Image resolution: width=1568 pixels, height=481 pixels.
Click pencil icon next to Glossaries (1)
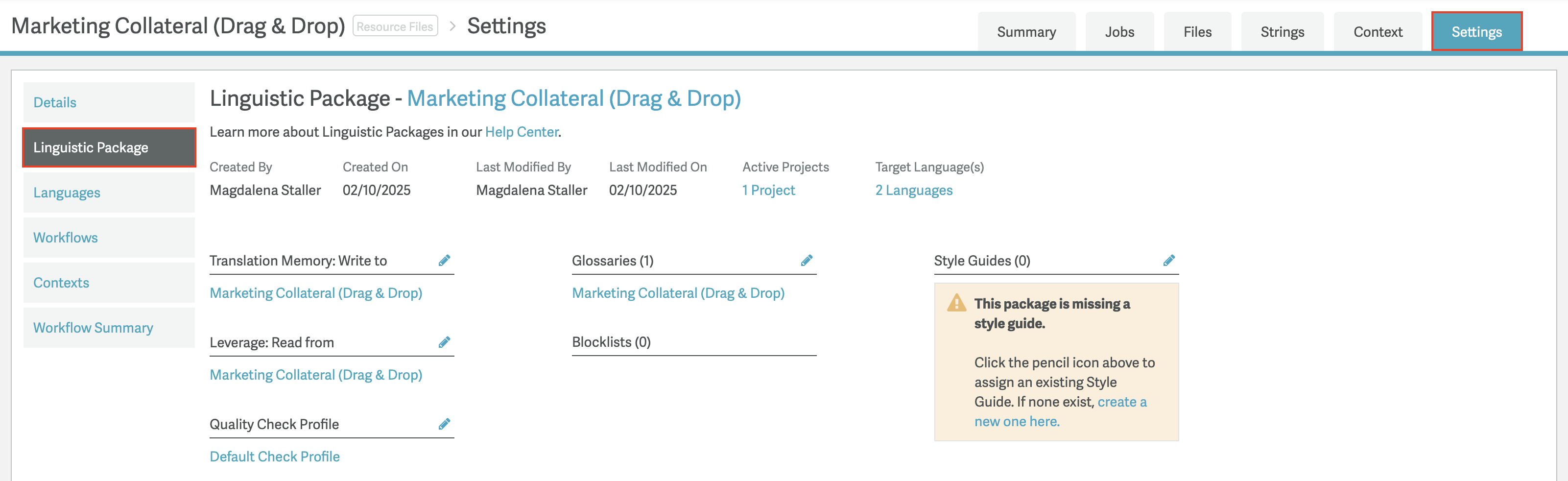point(807,261)
